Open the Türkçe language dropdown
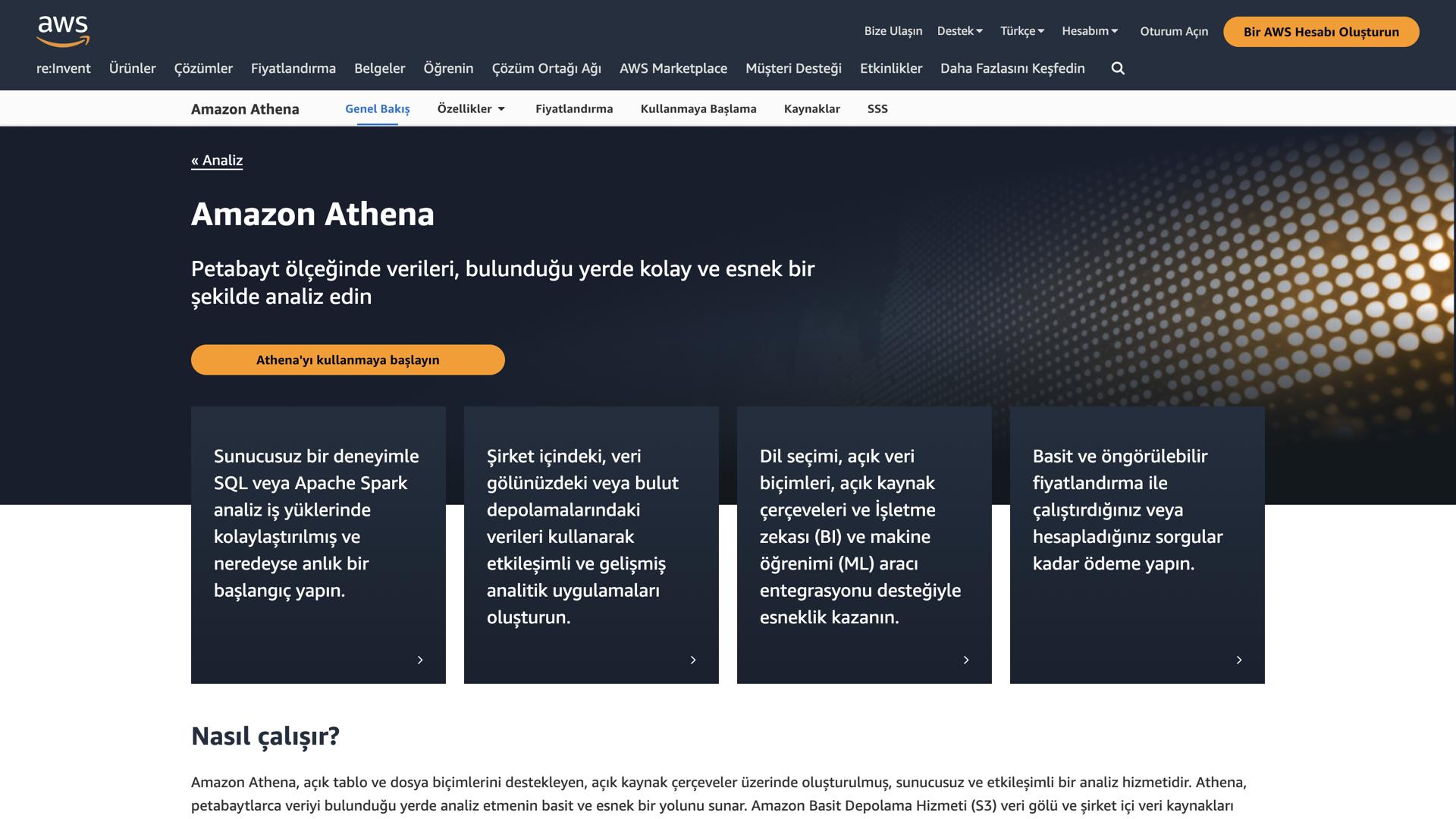 pyautogui.click(x=1021, y=31)
